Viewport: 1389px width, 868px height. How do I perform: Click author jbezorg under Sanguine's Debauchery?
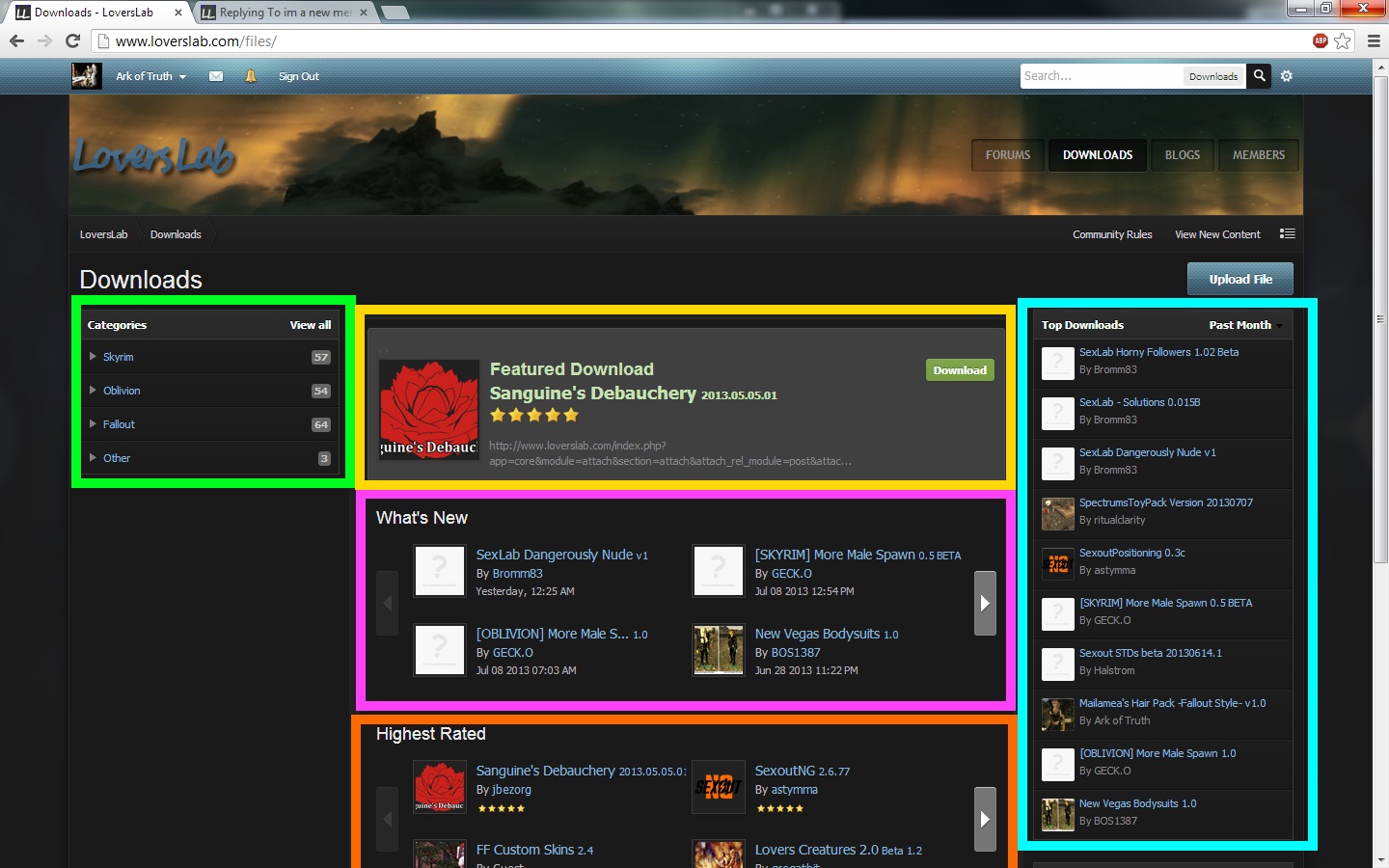pyautogui.click(x=511, y=789)
